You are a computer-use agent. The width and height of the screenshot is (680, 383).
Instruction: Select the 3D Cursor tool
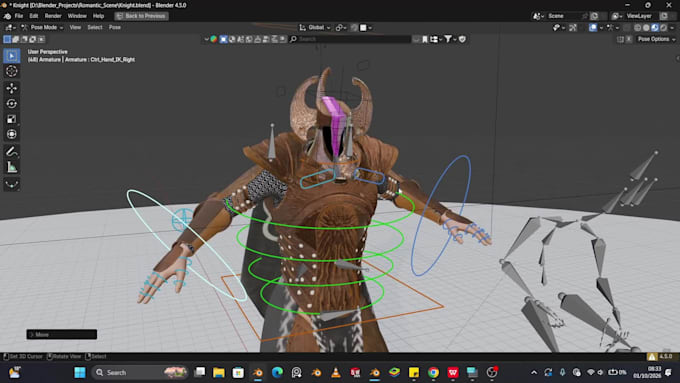coord(12,71)
